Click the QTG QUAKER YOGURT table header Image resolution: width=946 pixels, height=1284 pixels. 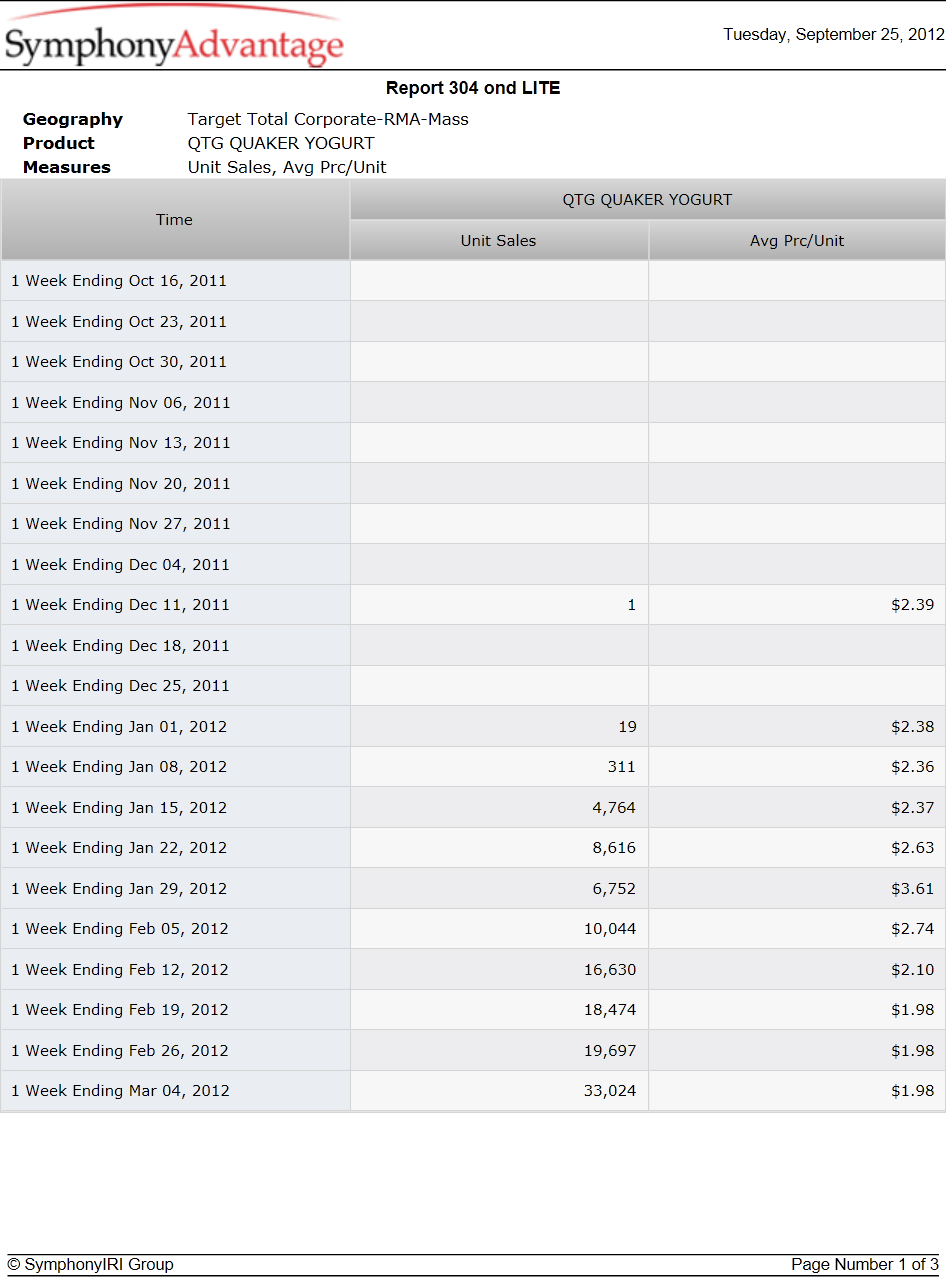pos(647,200)
